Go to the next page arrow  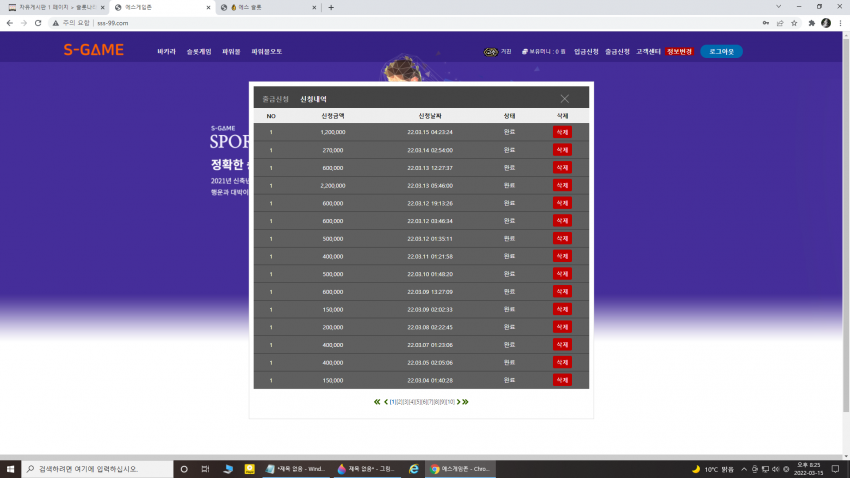(458, 402)
